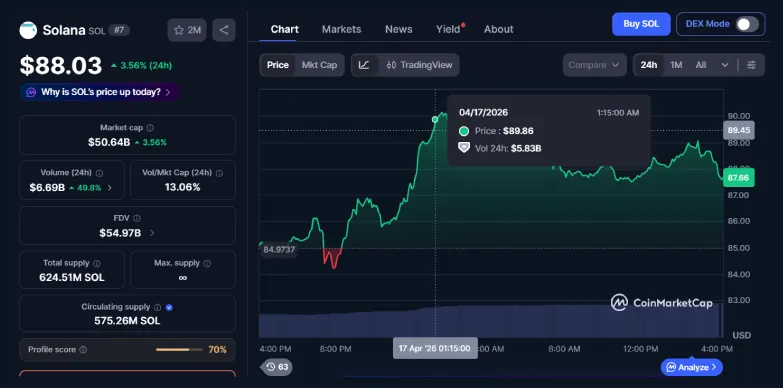Click the #7 rank badge

(119, 30)
